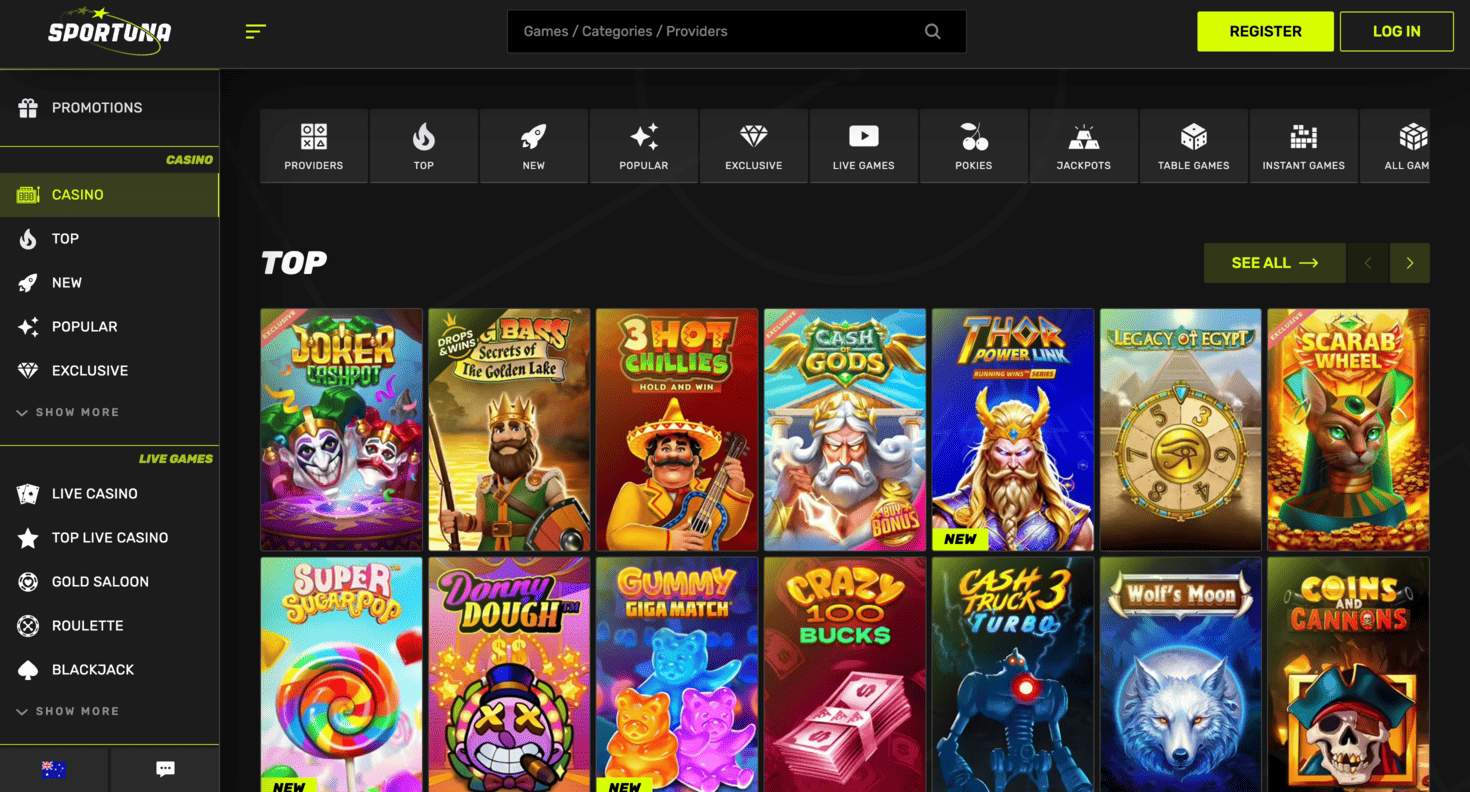Open the Gummy Giga Match game
The width and height of the screenshot is (1470, 792).
click(677, 675)
